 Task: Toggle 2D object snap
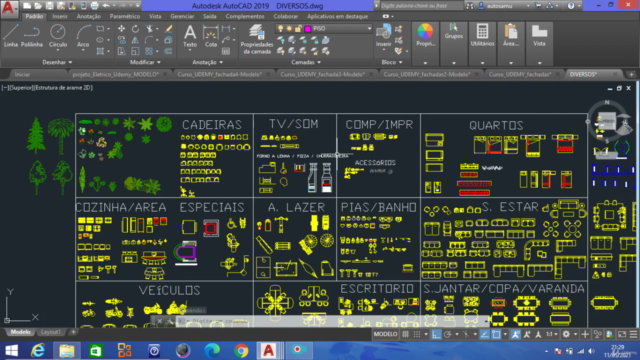[496, 334]
